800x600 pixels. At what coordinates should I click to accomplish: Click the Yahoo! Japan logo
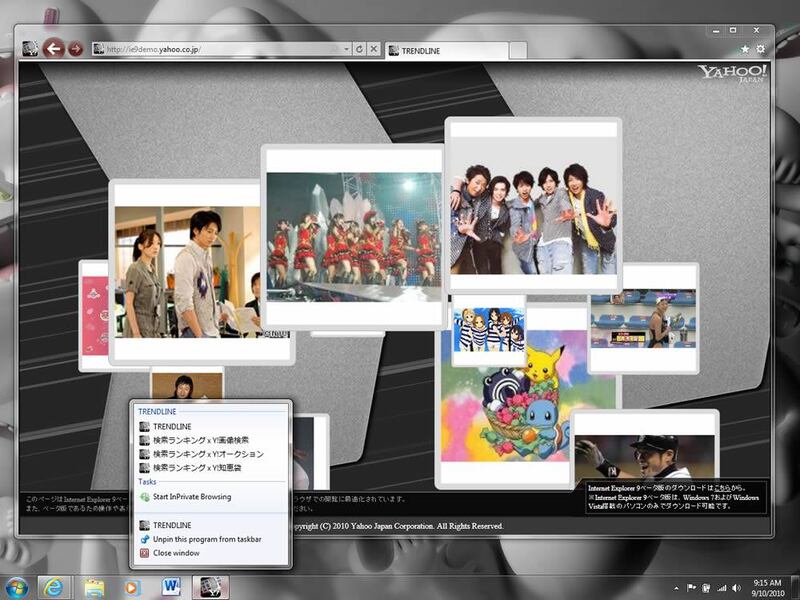733,74
